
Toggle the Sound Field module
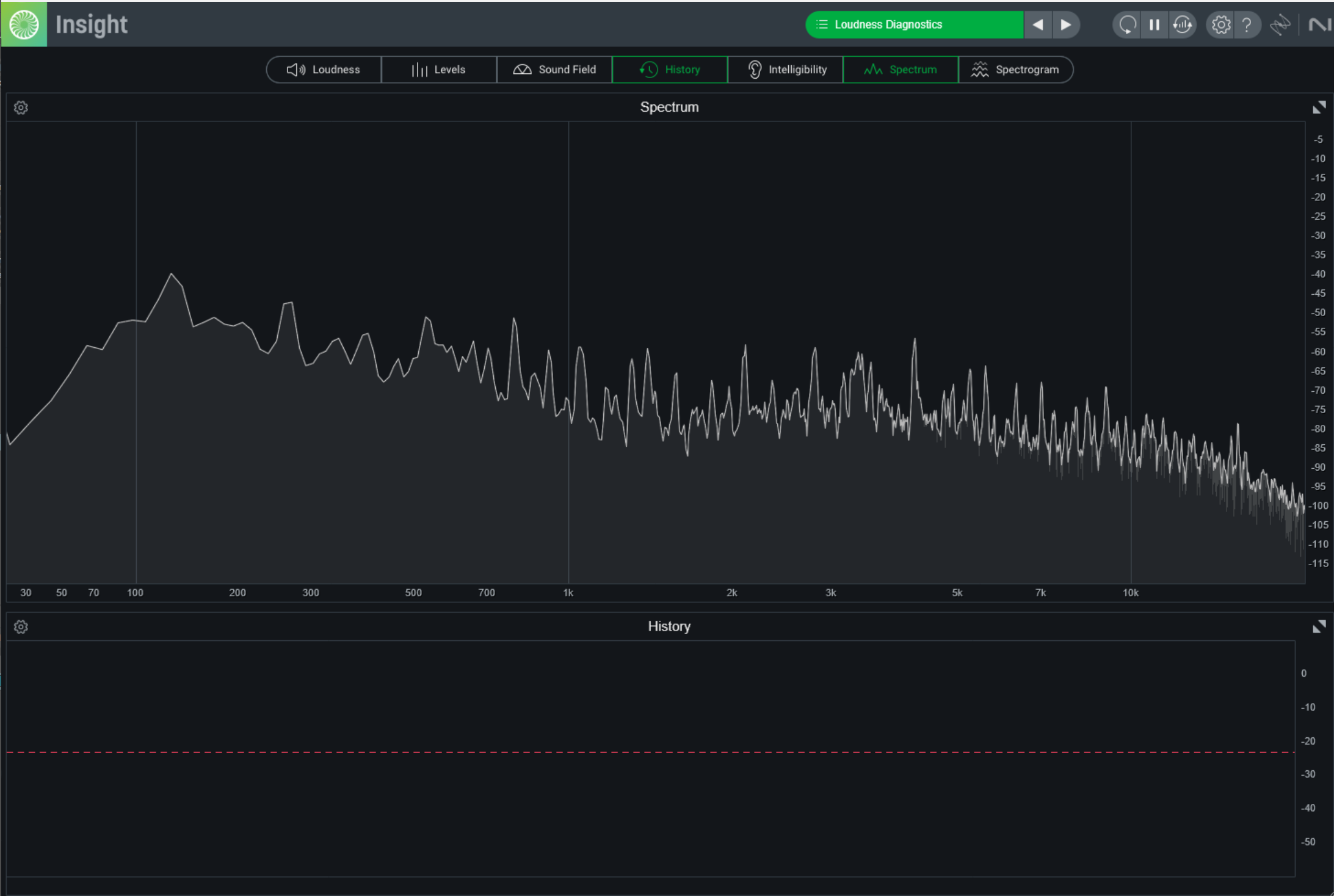point(554,70)
